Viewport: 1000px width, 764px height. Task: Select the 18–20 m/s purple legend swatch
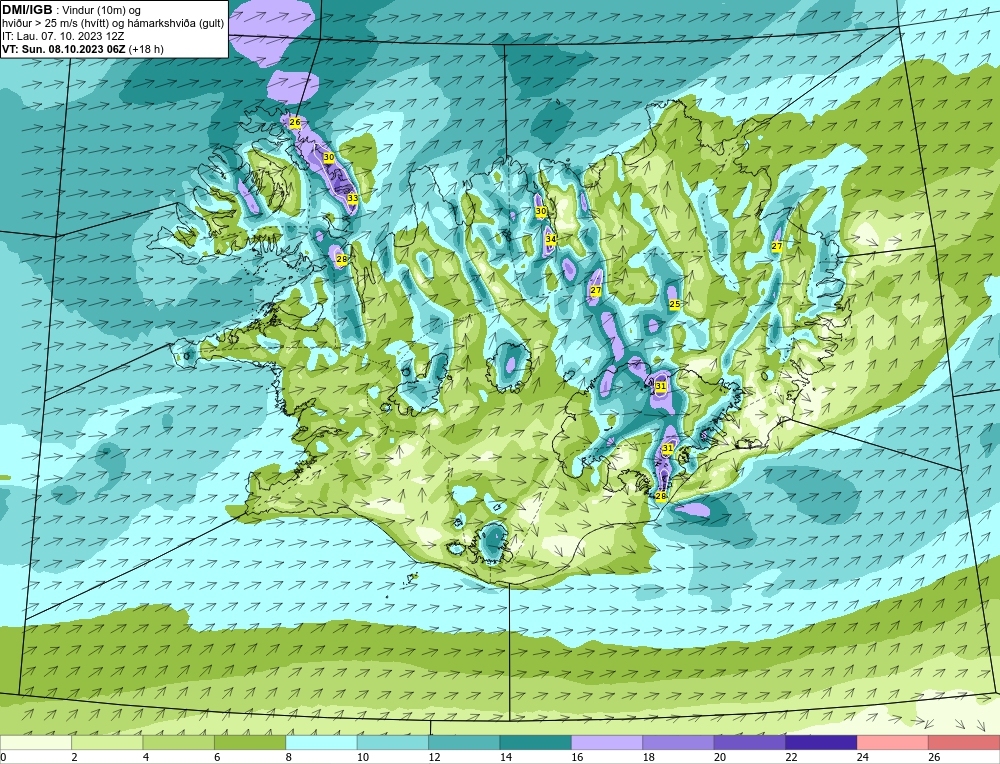click(x=679, y=742)
